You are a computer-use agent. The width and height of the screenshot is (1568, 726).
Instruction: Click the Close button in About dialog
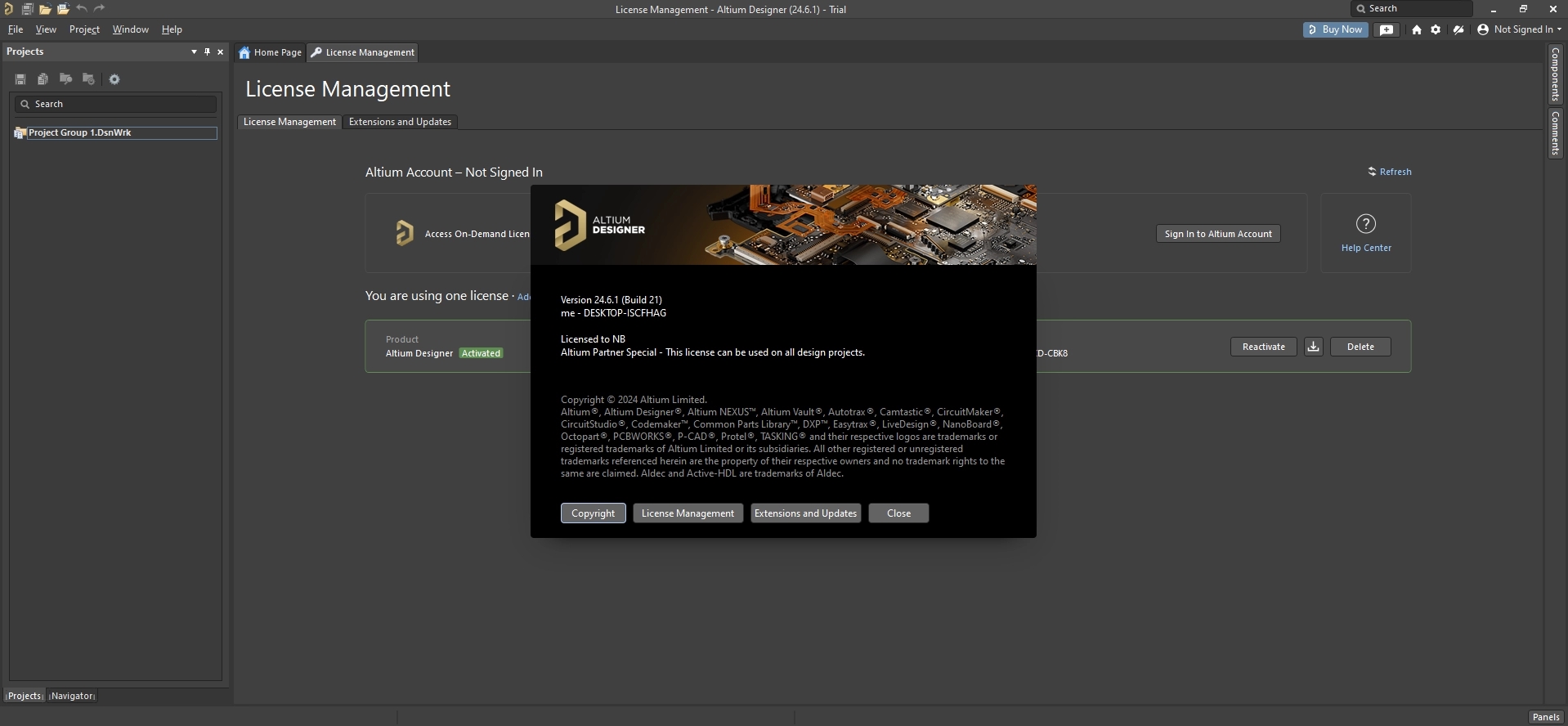coord(898,513)
